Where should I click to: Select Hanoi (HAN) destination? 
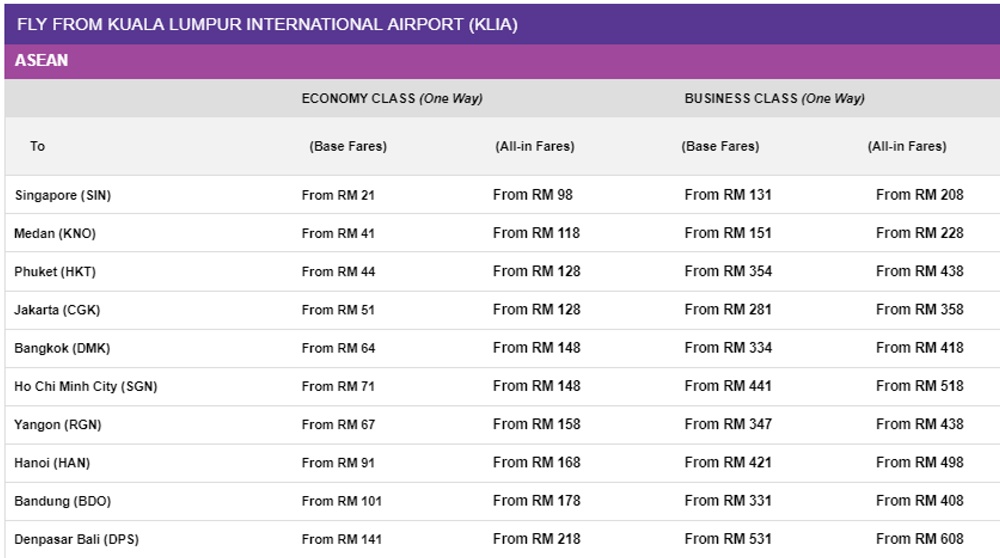pyautogui.click(x=52, y=463)
